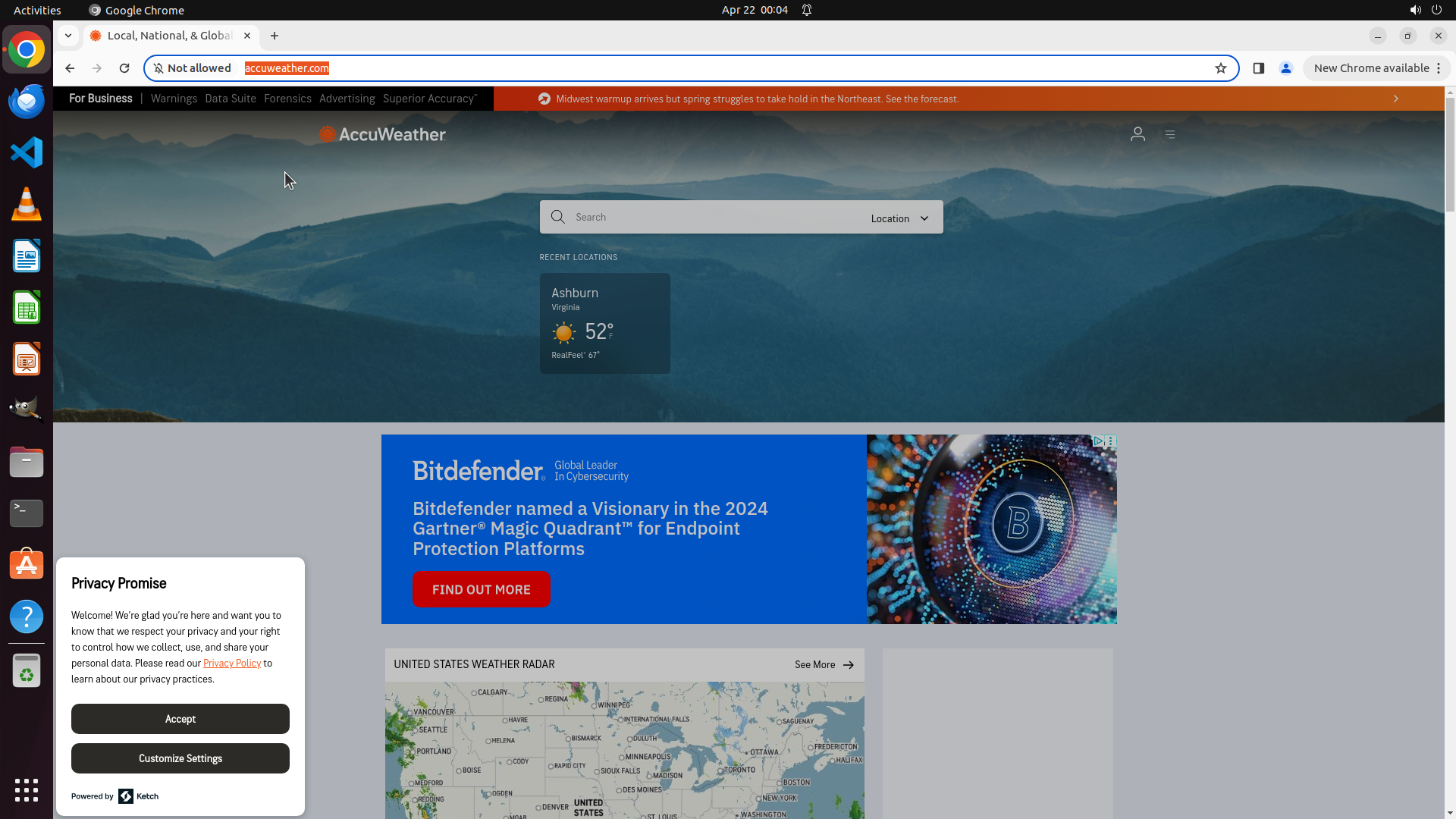Click the Search location input field
Image resolution: width=1456 pixels, height=819 pixels.
click(713, 217)
